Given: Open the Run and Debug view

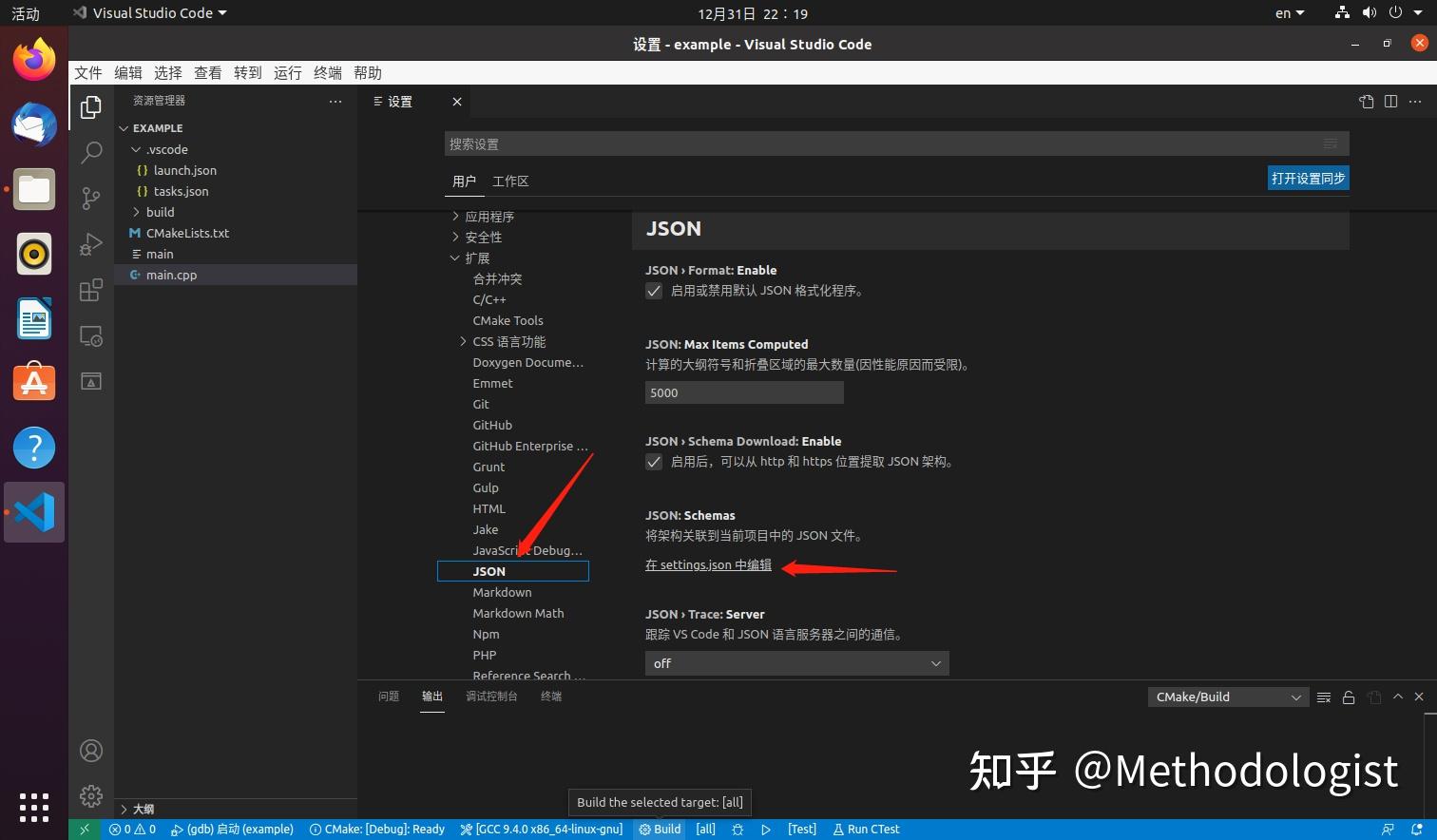Looking at the screenshot, I should point(91,244).
